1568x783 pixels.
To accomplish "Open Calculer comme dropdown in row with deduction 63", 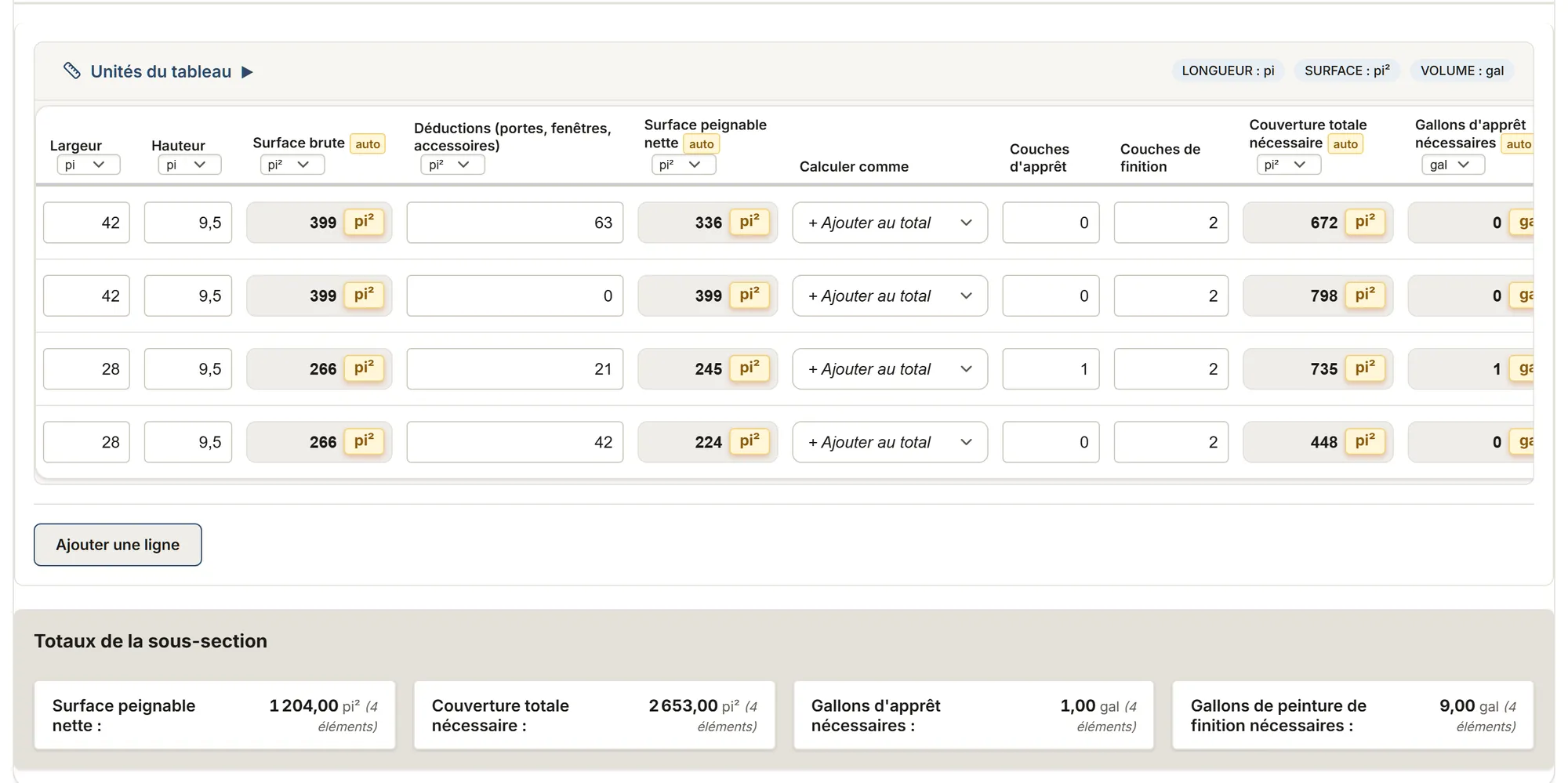I will pos(890,223).
